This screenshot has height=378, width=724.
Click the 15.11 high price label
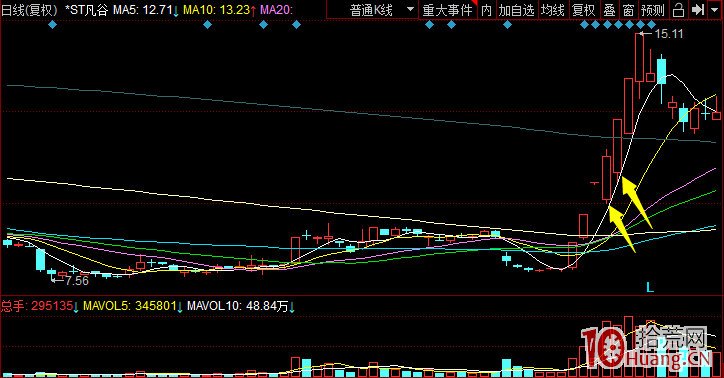point(668,34)
